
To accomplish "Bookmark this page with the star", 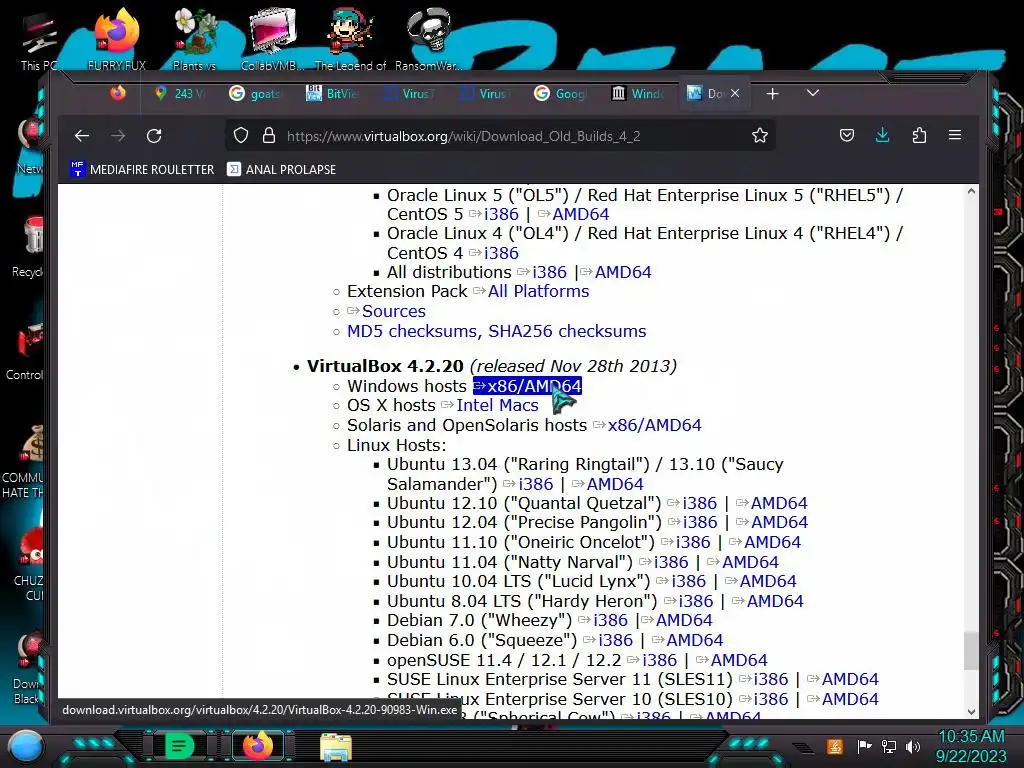I will [x=760, y=135].
